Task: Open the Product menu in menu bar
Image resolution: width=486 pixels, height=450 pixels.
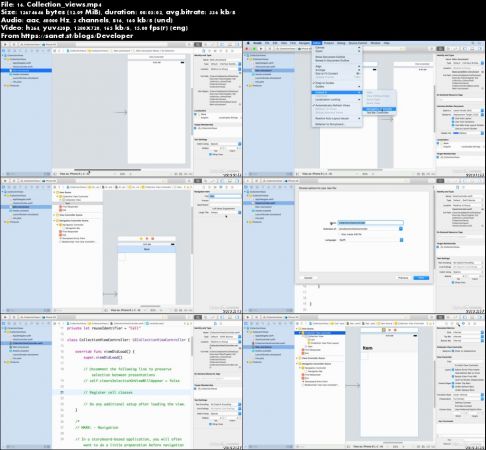Action: point(329,43)
